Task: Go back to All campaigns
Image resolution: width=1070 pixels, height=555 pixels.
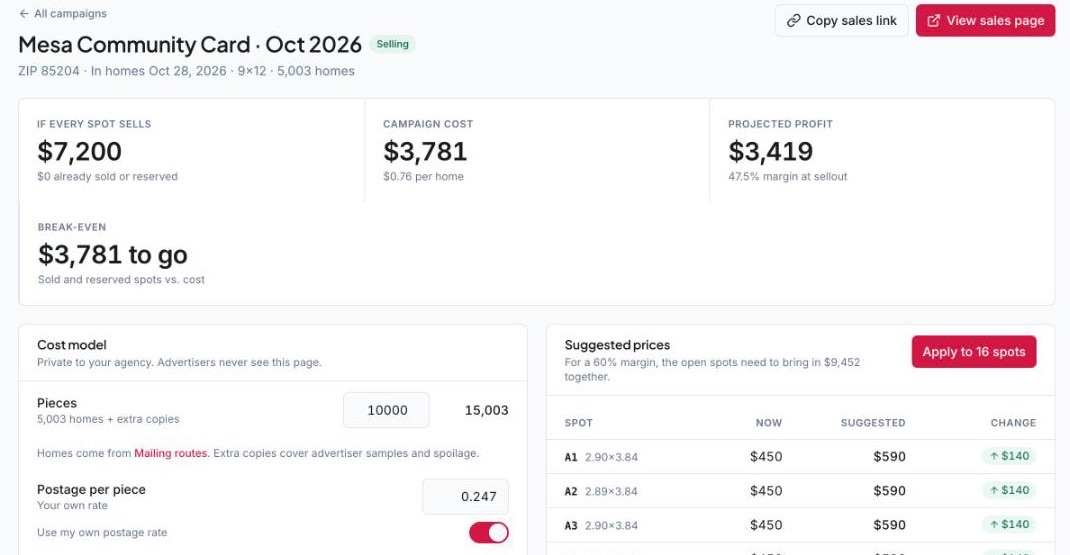Action: click(x=63, y=14)
